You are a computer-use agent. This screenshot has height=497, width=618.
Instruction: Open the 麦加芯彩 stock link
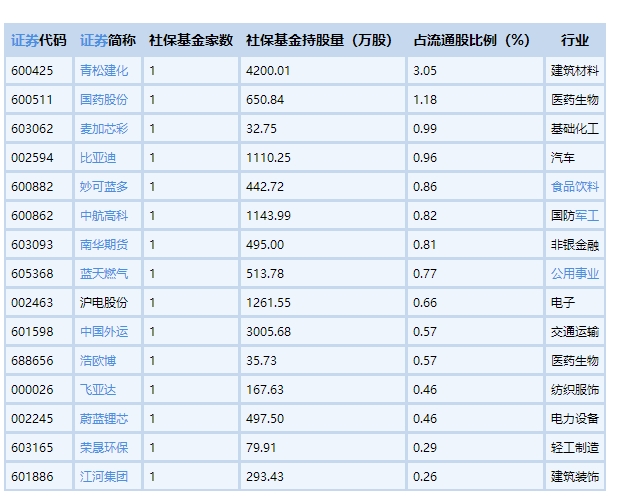click(104, 128)
